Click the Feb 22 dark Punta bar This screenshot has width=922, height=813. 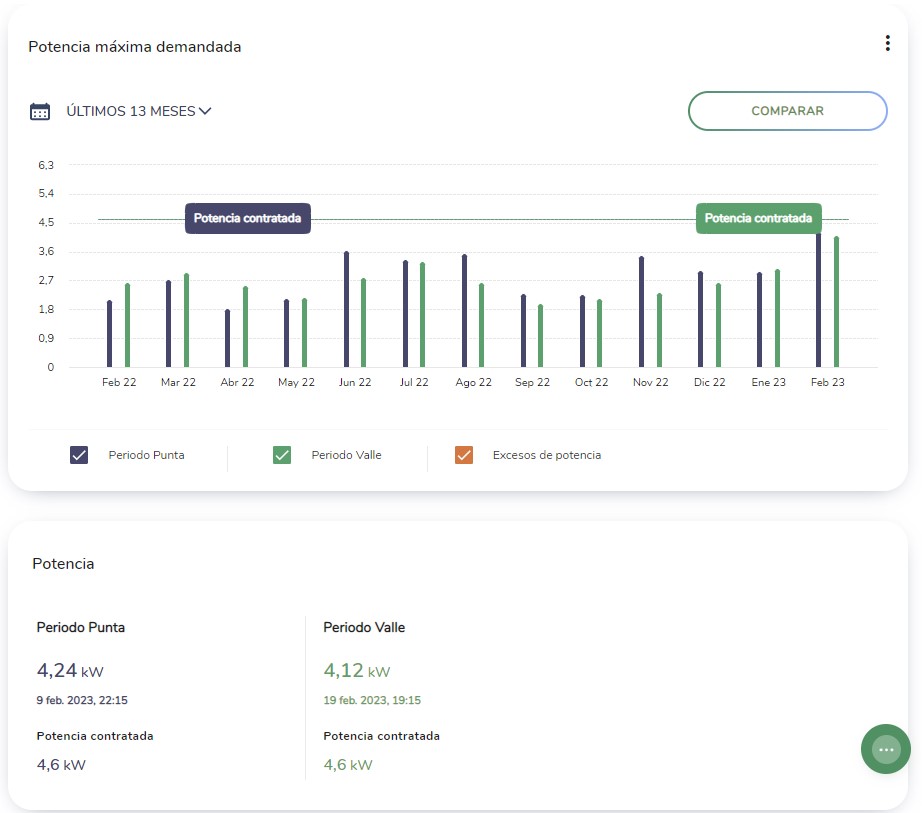pyautogui.click(x=109, y=334)
